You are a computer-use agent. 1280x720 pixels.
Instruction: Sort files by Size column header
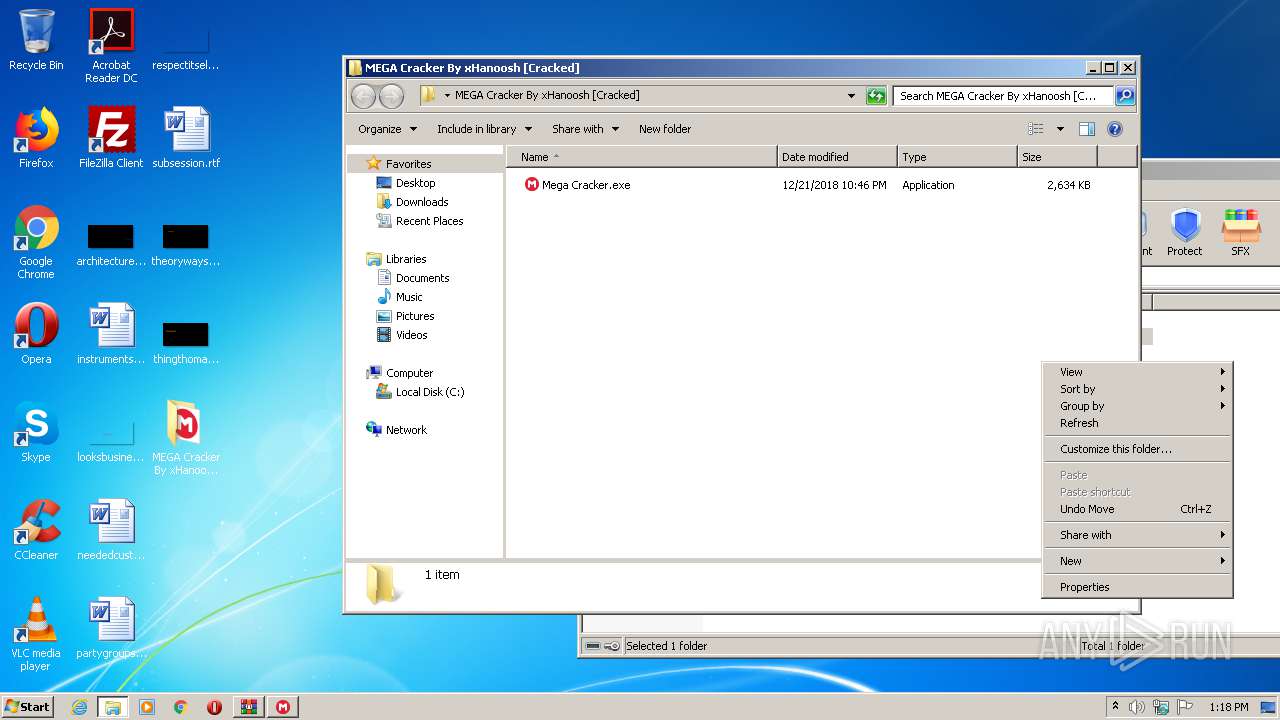coord(1057,157)
